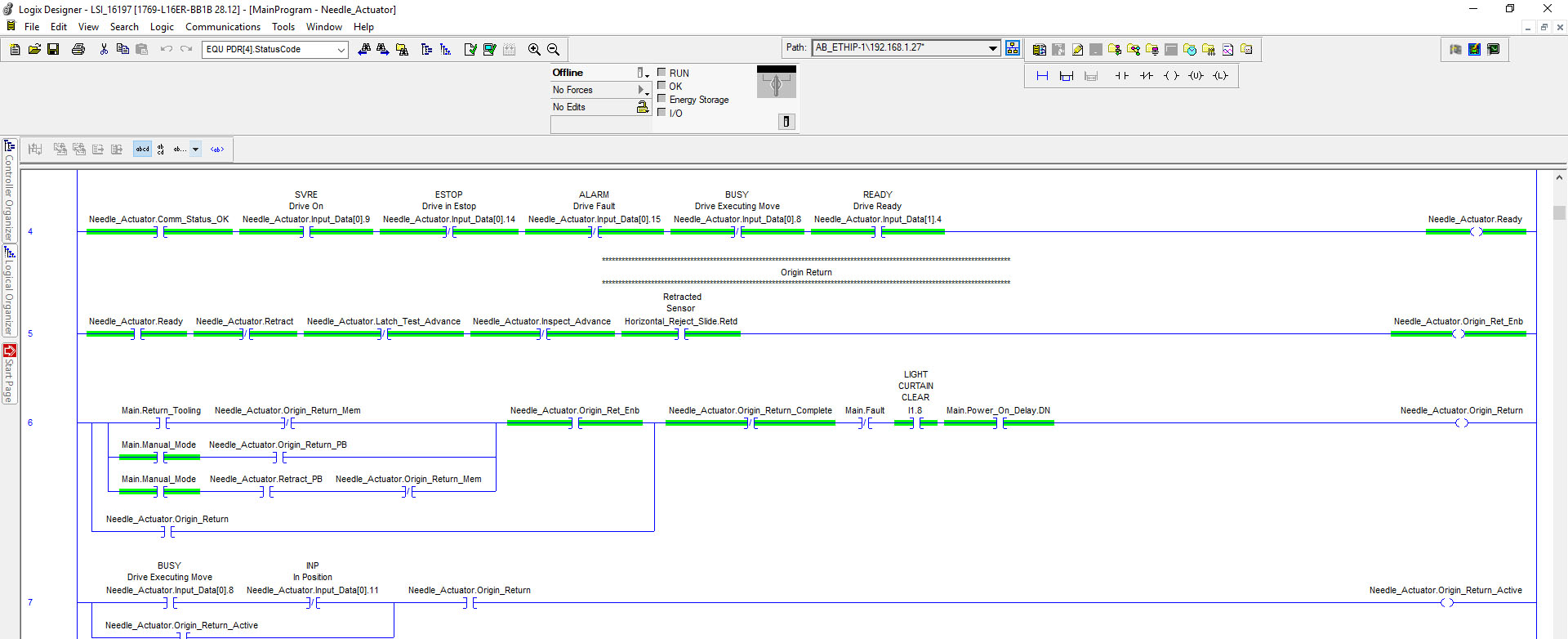1568x639 pixels.
Task: Open the Edit menu
Action: 59,27
